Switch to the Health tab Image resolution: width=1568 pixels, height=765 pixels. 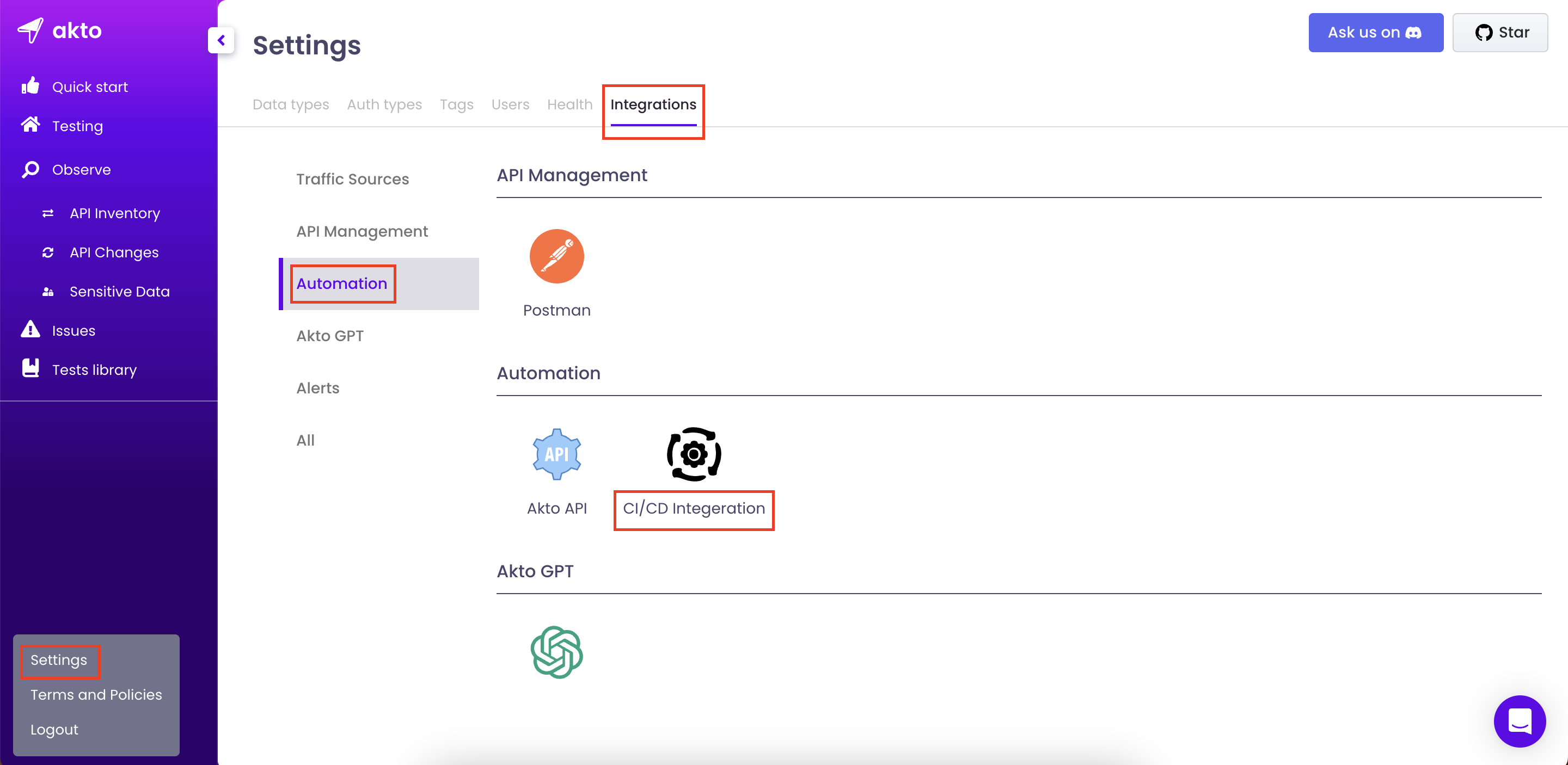point(569,104)
